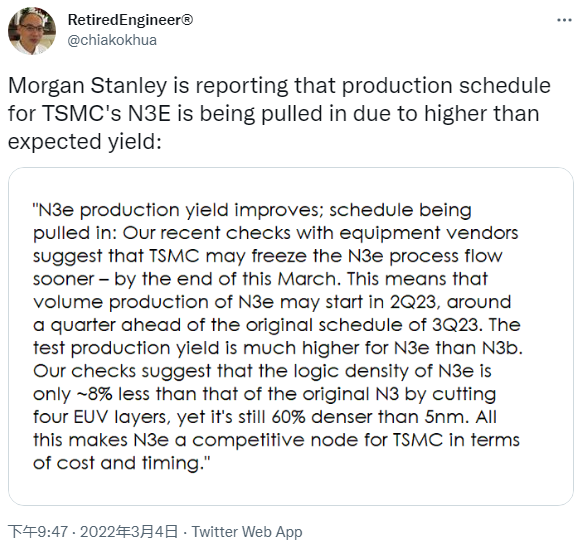Click the 'much higher for N3e than N3b' line
Image resolution: width=582 pixels, height=551 pixels.
coord(278,348)
